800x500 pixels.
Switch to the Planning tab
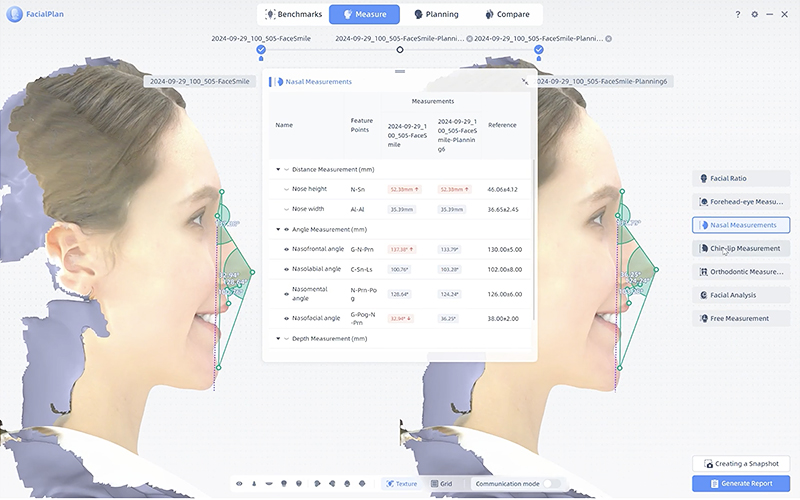[x=434, y=15]
